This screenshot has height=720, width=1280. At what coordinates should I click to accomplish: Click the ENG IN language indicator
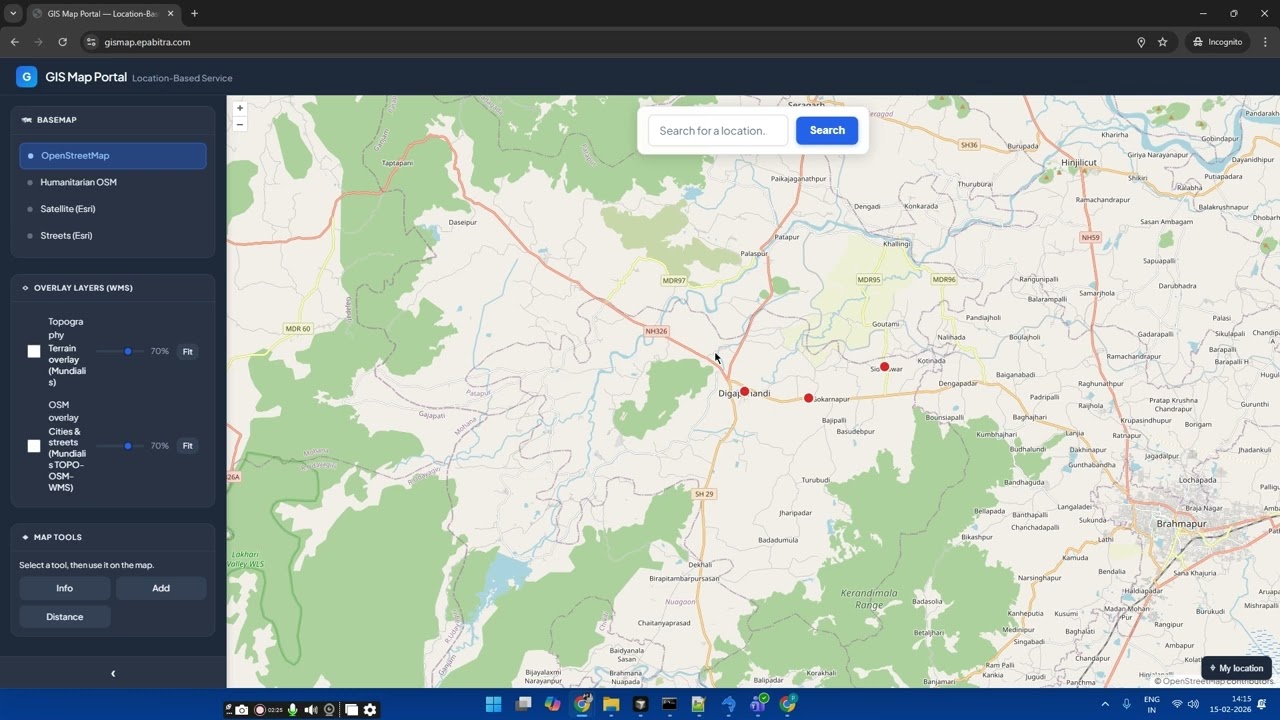(1152, 704)
